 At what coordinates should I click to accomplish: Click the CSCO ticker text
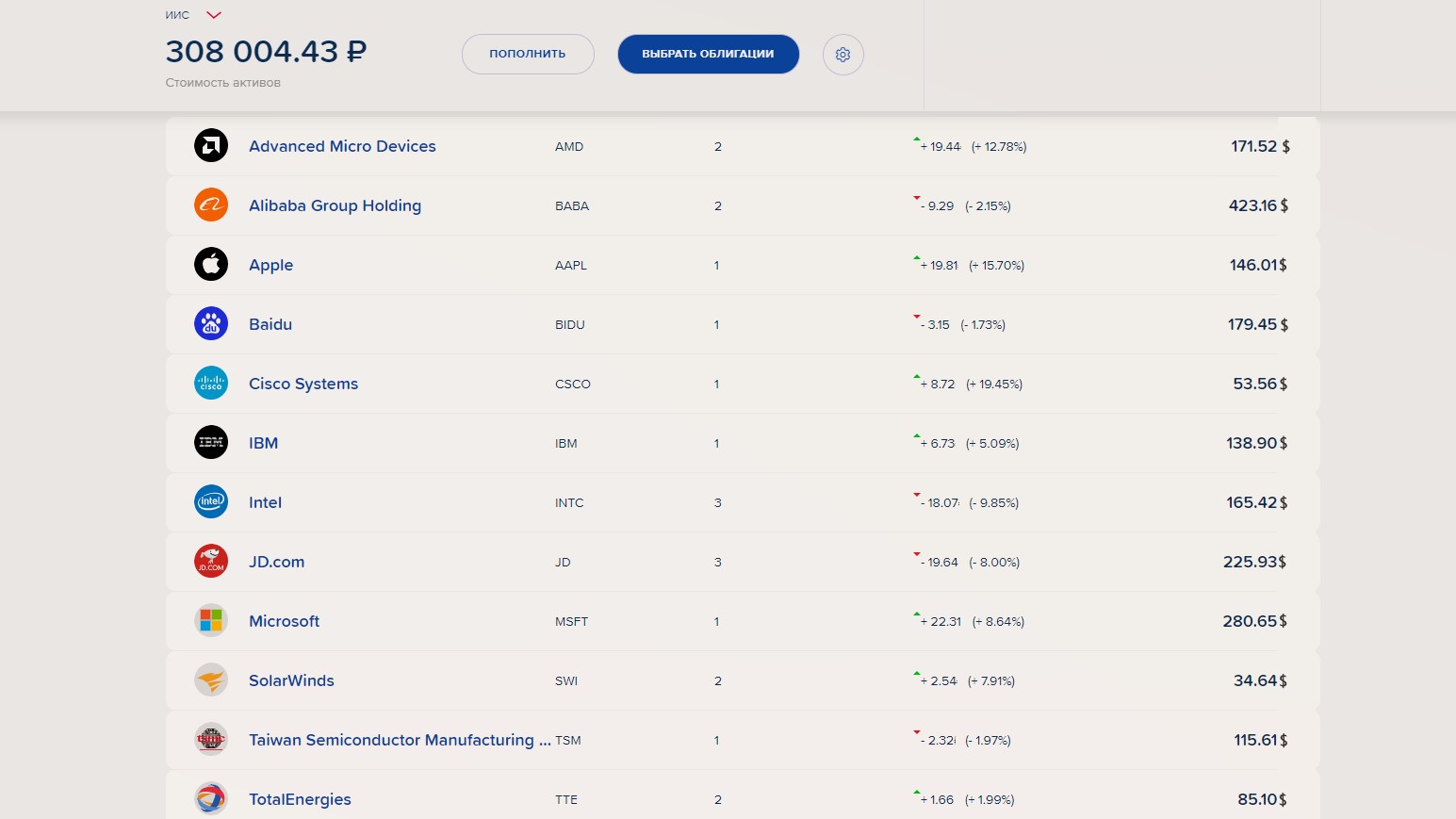(573, 385)
